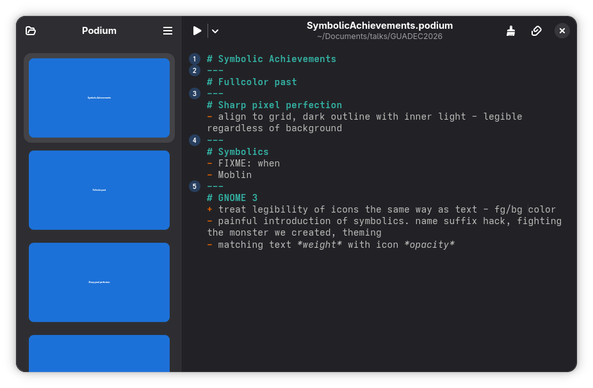Click the SymbolicAchievements.podium window title

379,26
